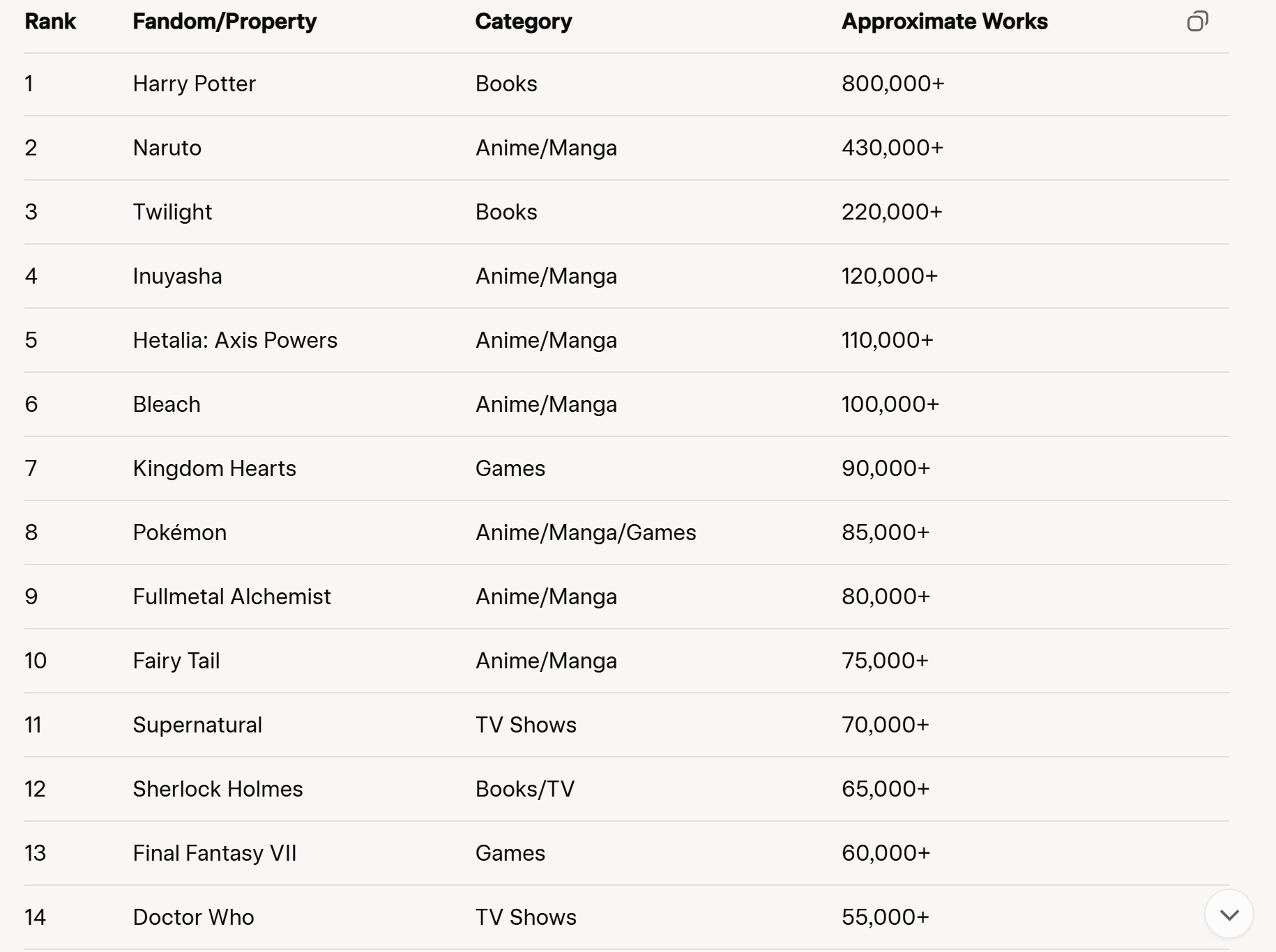Click the Twilight row name
This screenshot has width=1276, height=952.
click(172, 212)
